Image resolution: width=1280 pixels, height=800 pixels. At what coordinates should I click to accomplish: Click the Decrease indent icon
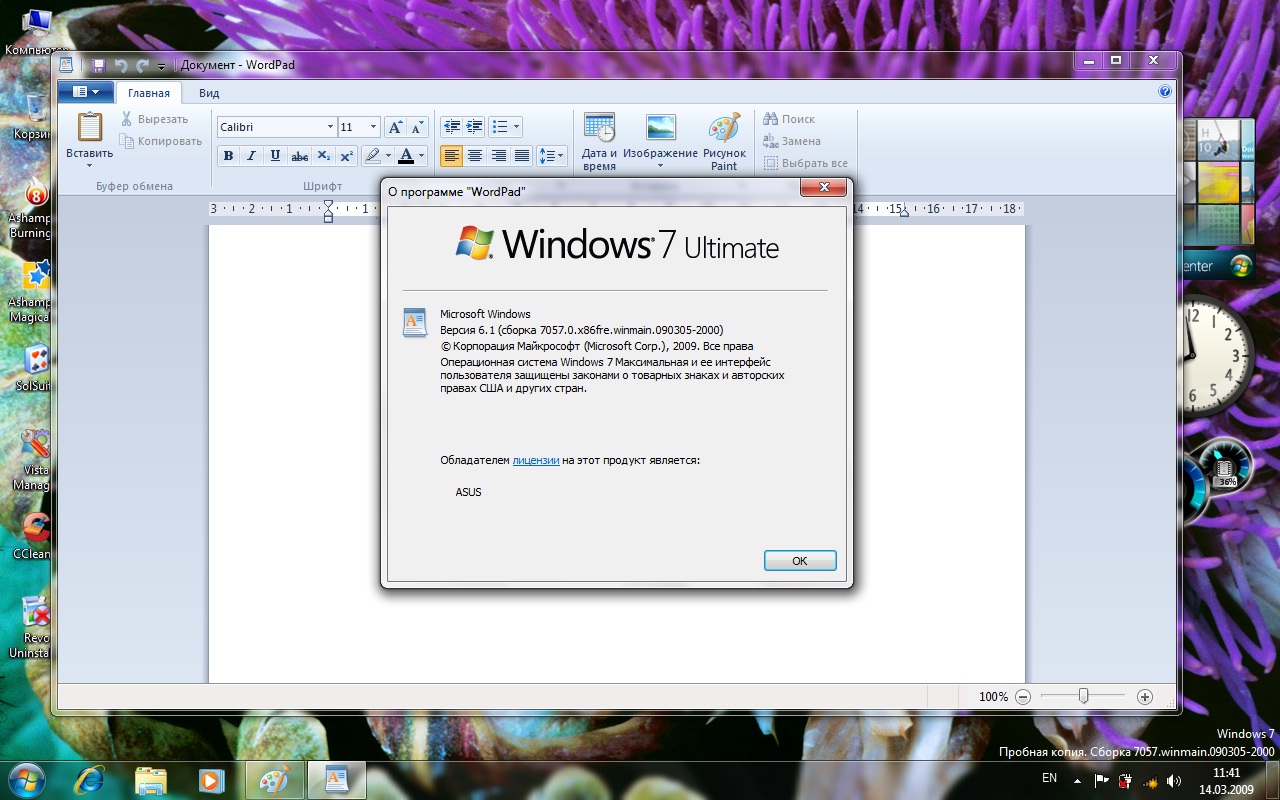452,127
